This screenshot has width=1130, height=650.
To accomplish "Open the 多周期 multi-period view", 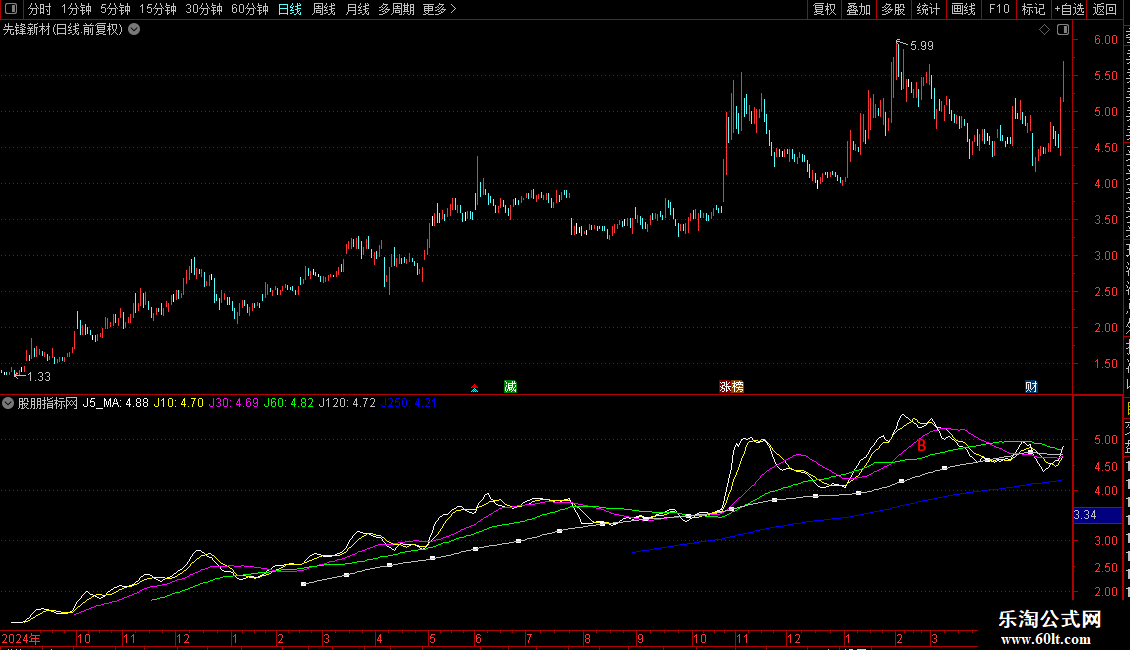I will 396,9.
